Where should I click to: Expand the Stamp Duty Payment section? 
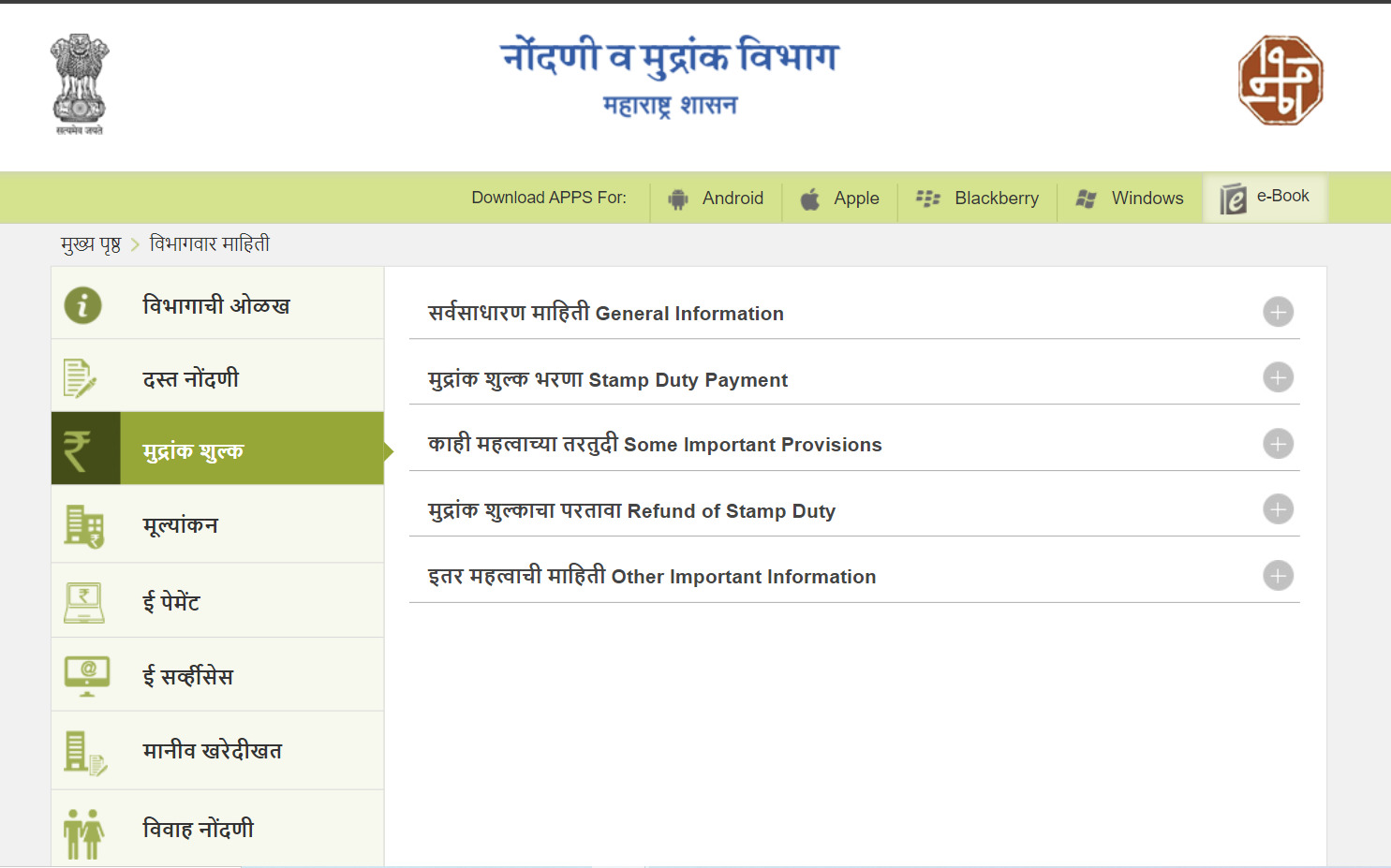pos(1278,377)
